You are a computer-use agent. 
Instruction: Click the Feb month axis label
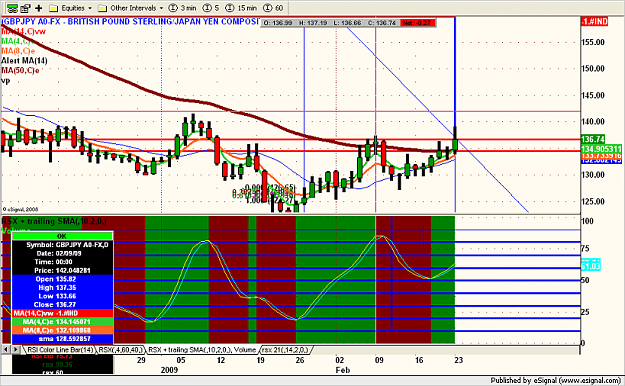[342, 370]
